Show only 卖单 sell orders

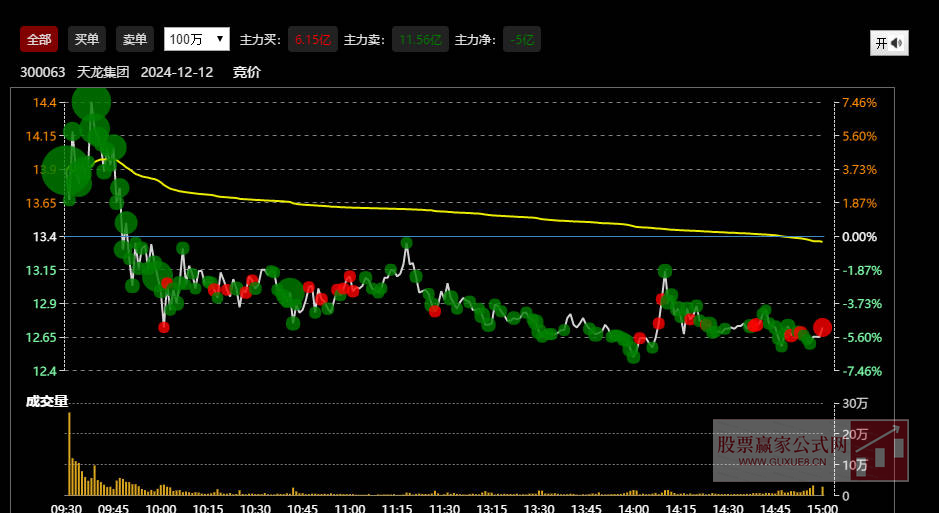[x=134, y=39]
